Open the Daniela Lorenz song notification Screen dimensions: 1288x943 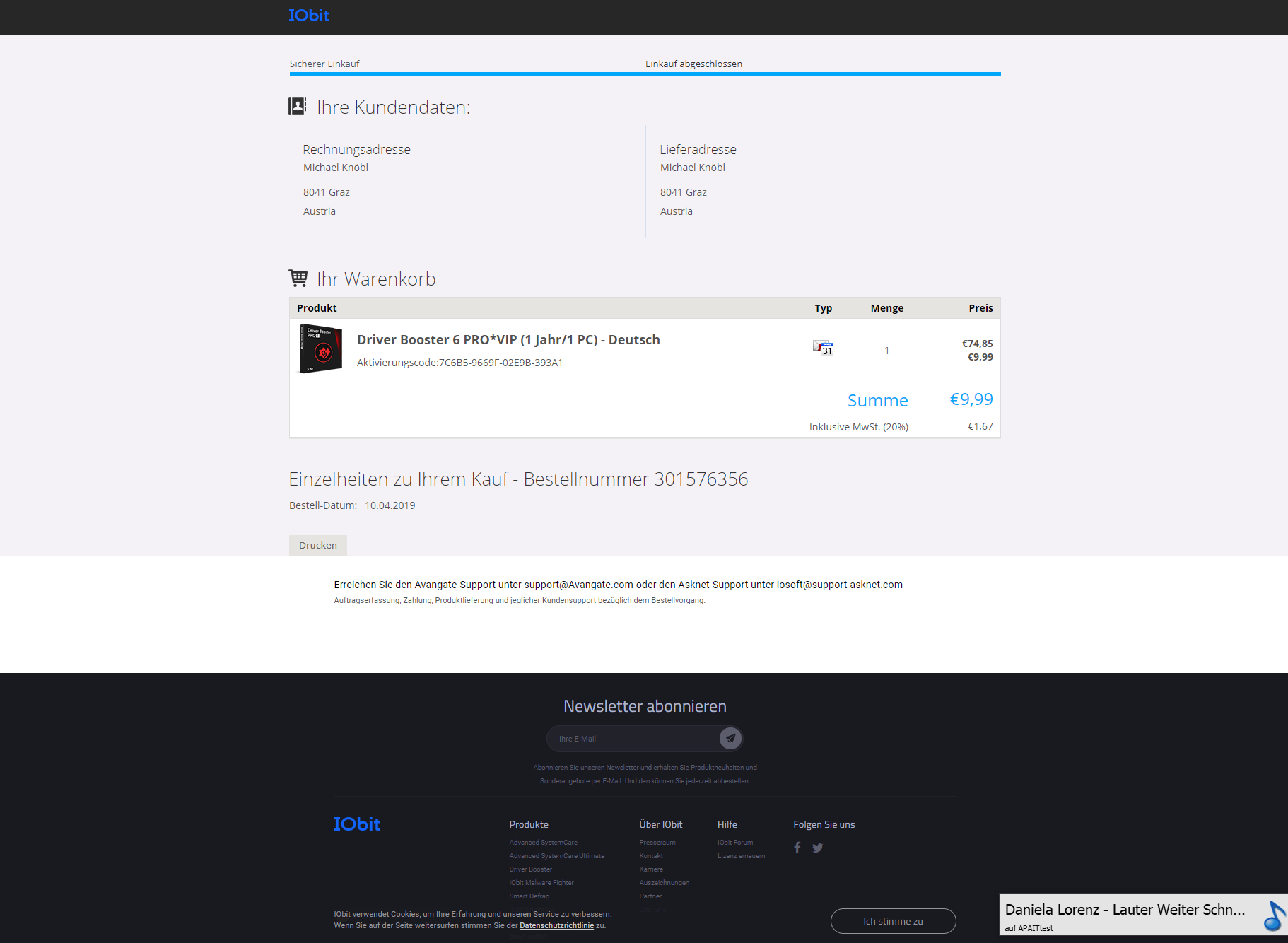(1143, 915)
